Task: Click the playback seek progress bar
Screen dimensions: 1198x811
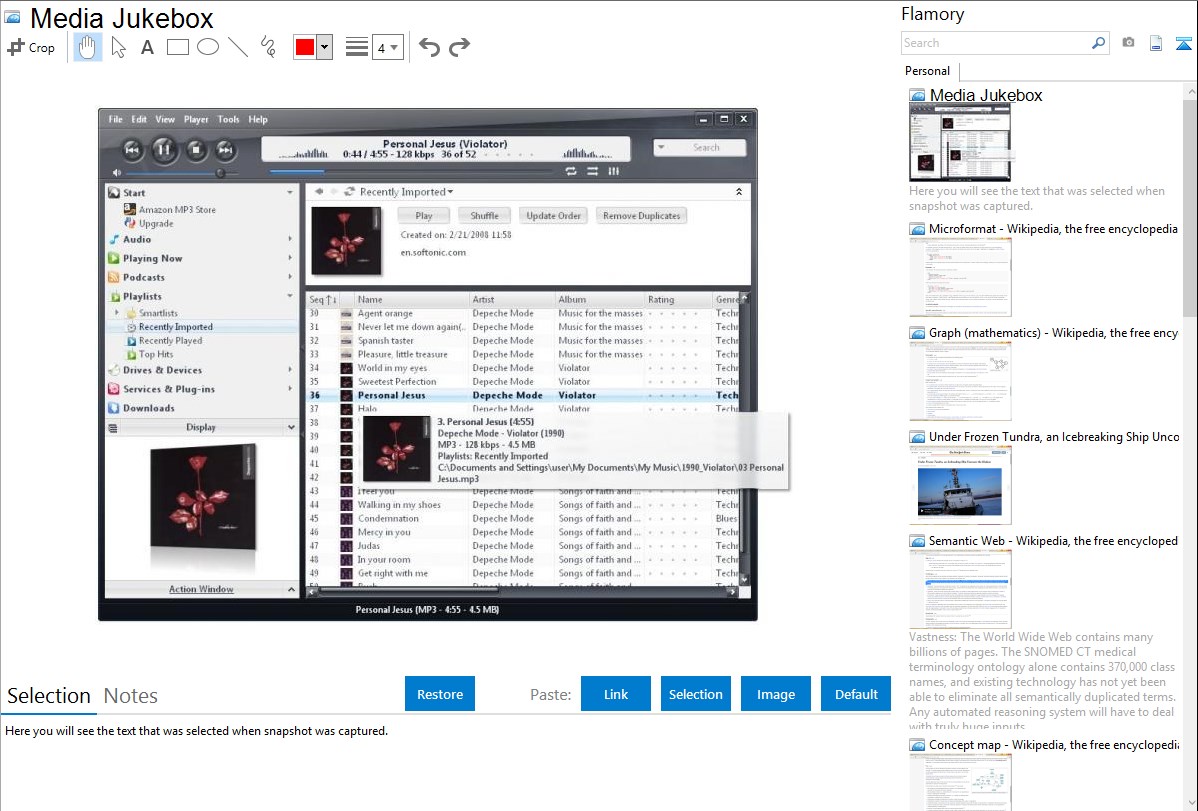Action: 411,171
